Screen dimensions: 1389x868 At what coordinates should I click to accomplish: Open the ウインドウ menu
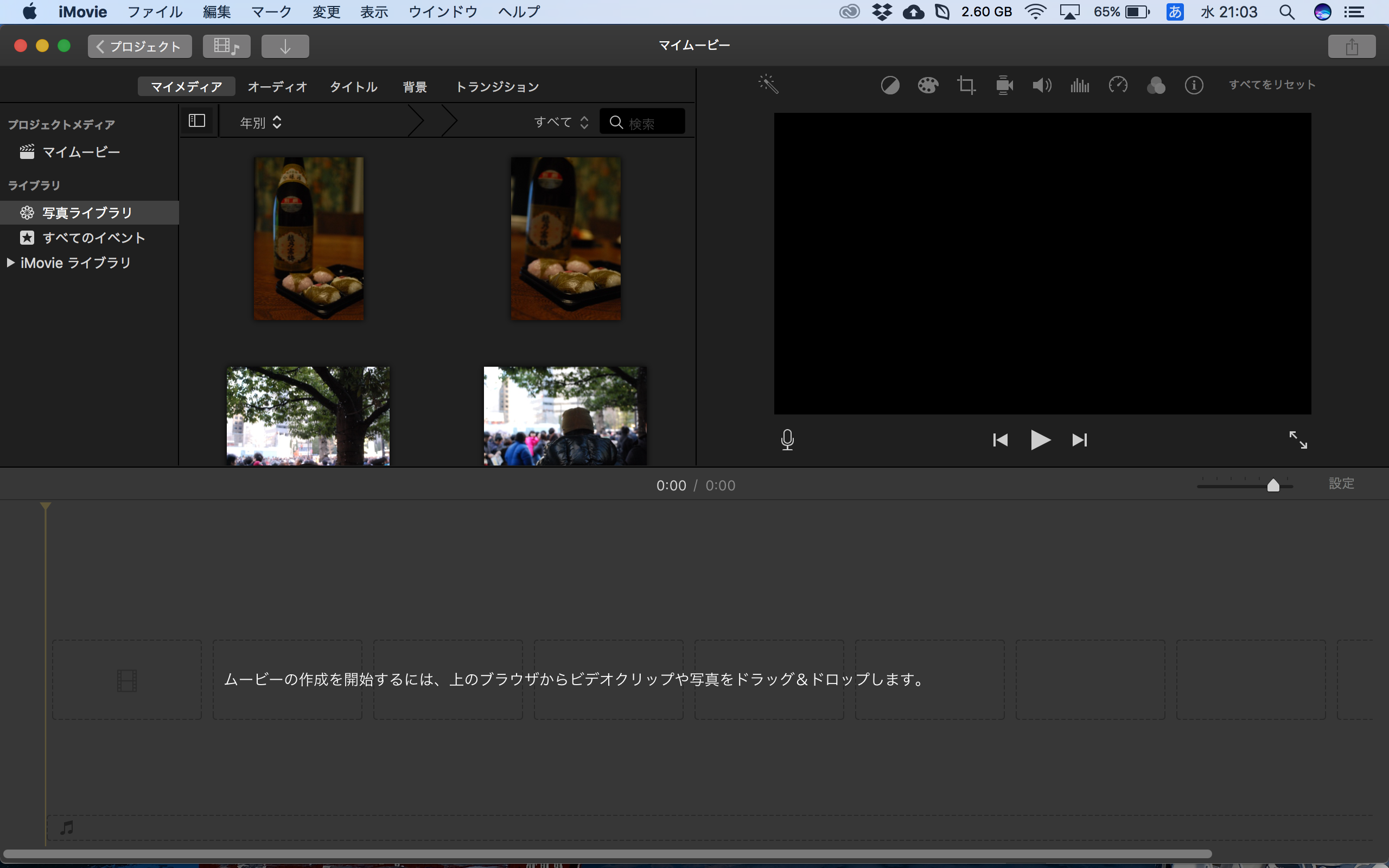click(x=443, y=11)
